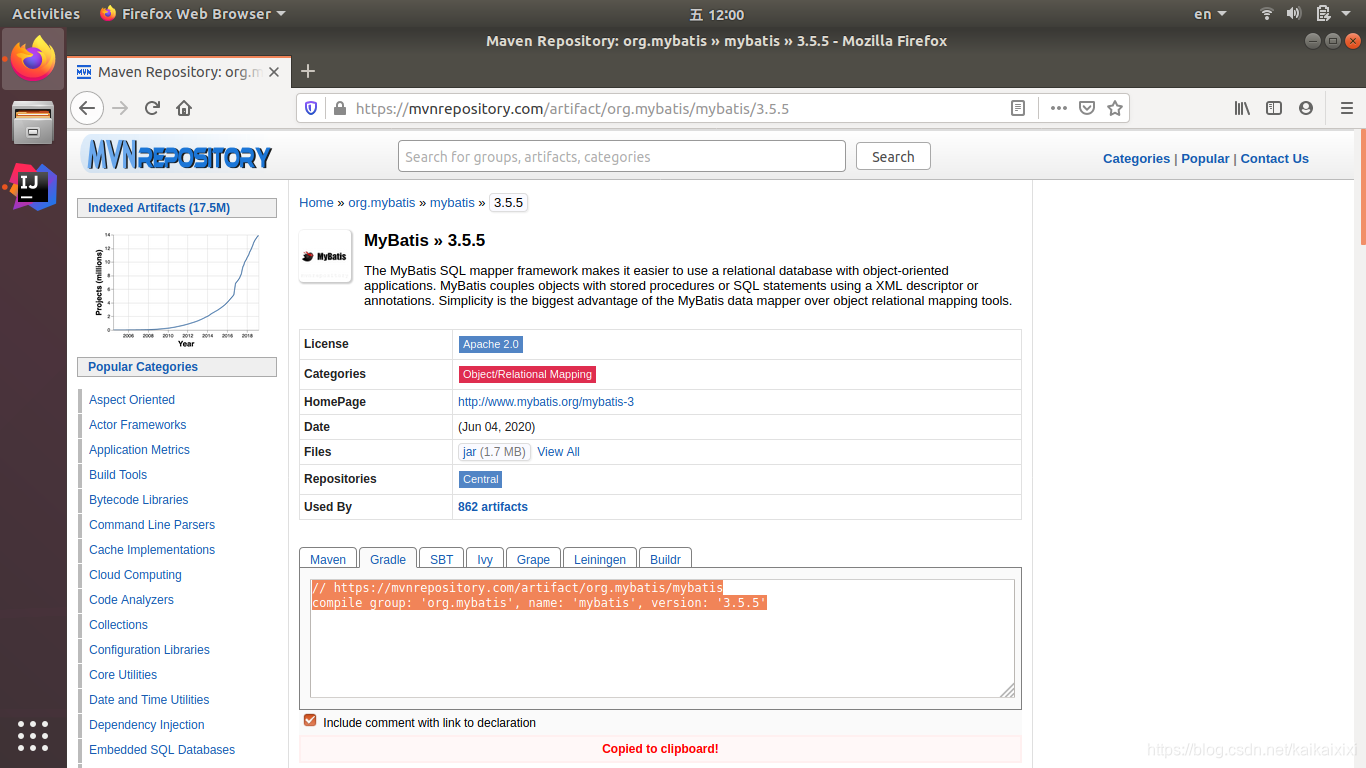This screenshot has width=1366, height=768.
Task: Open the Aspect Oriented category
Action: [132, 400]
